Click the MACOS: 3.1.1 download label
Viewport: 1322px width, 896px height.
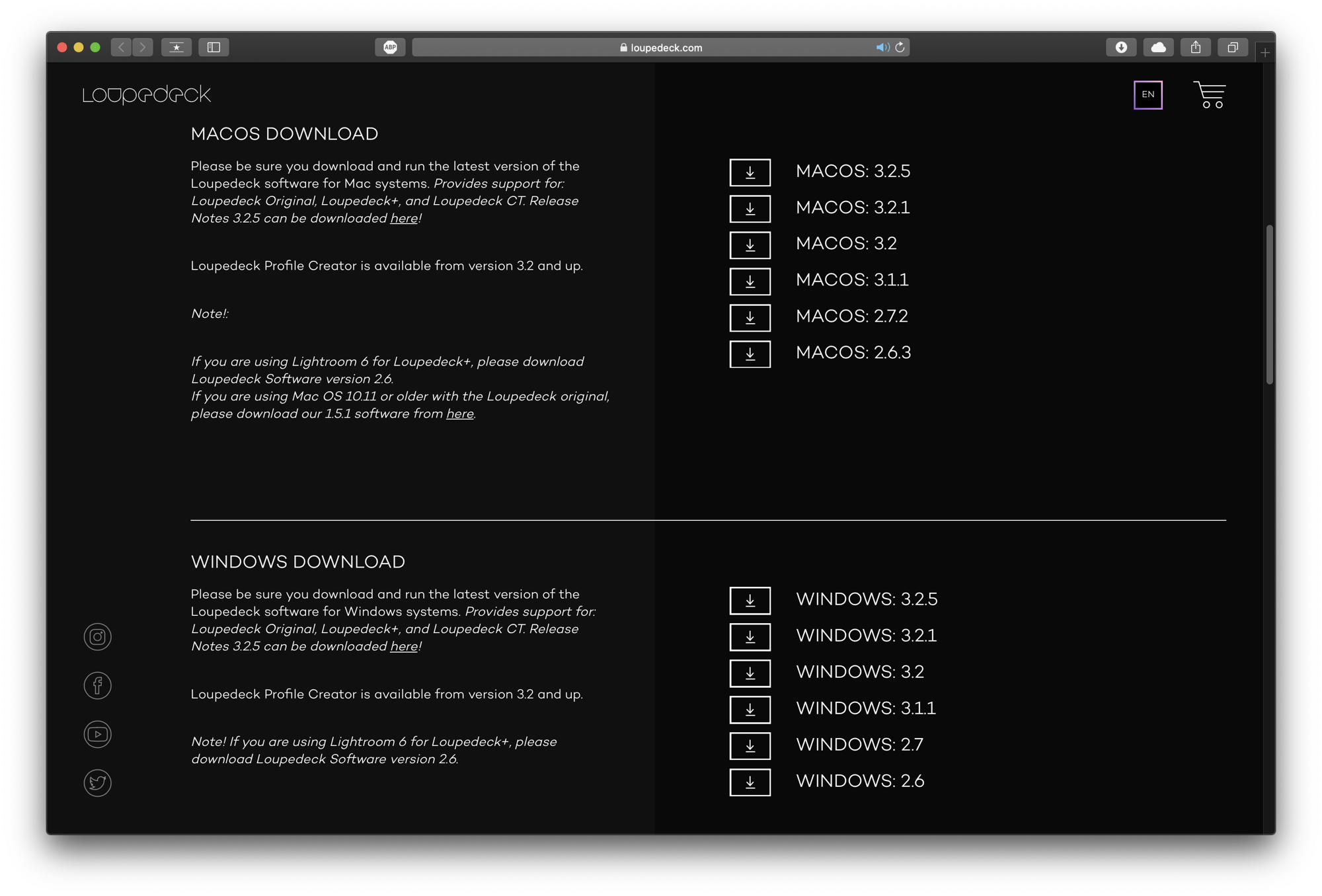(x=851, y=280)
